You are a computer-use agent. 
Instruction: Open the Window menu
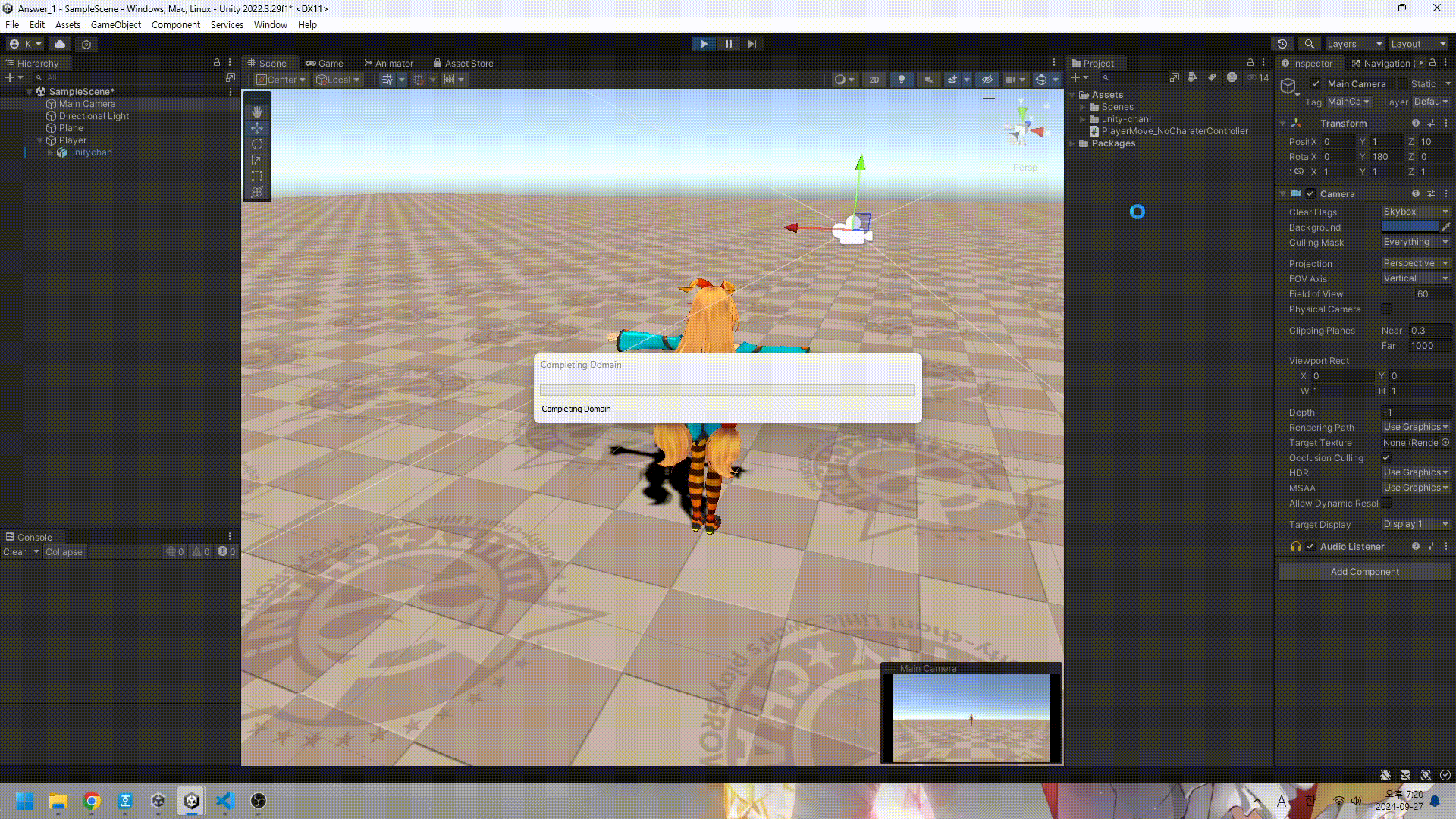pyautogui.click(x=271, y=24)
